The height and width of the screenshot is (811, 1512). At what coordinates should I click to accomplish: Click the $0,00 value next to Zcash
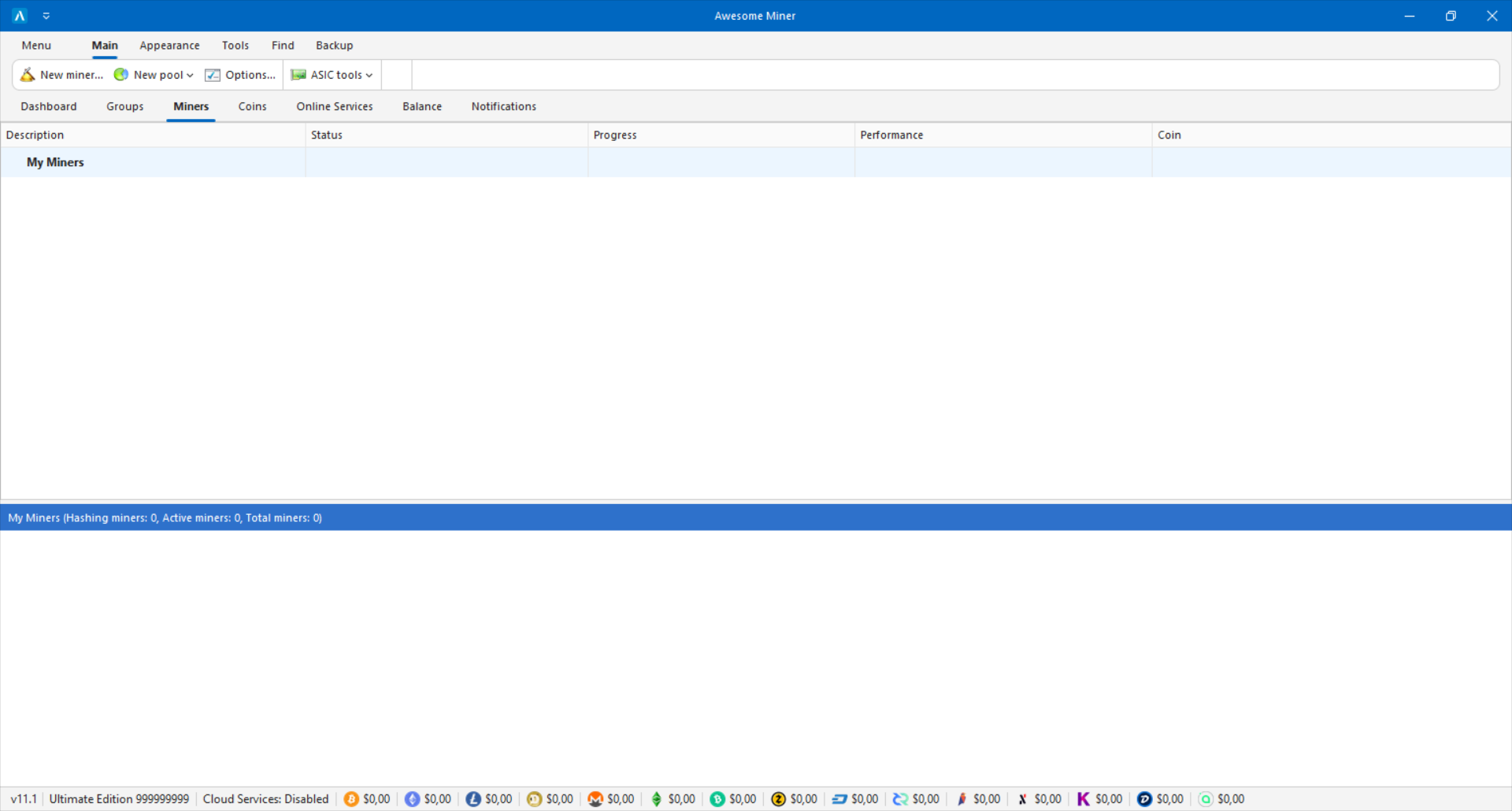[804, 799]
